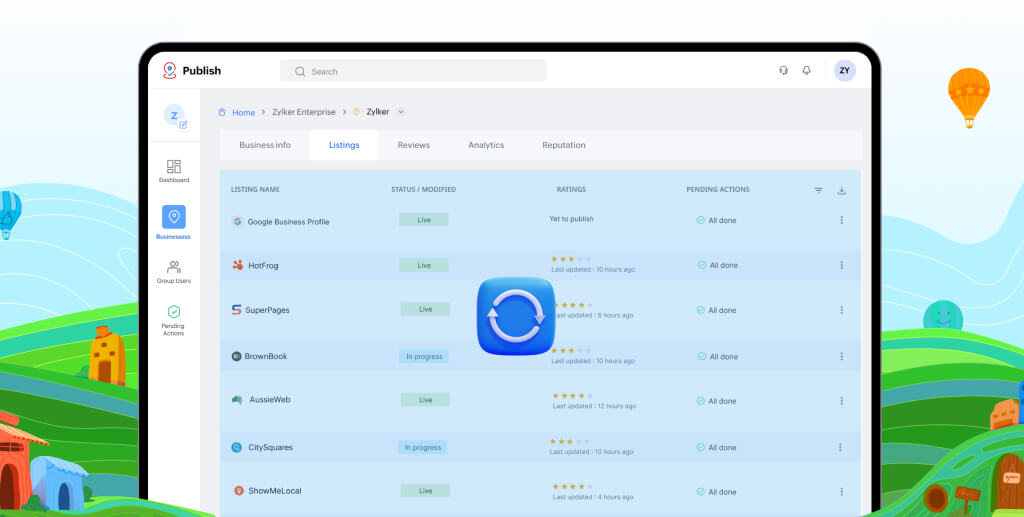Switch to the Analytics tab
This screenshot has height=517, width=1024.
click(486, 145)
